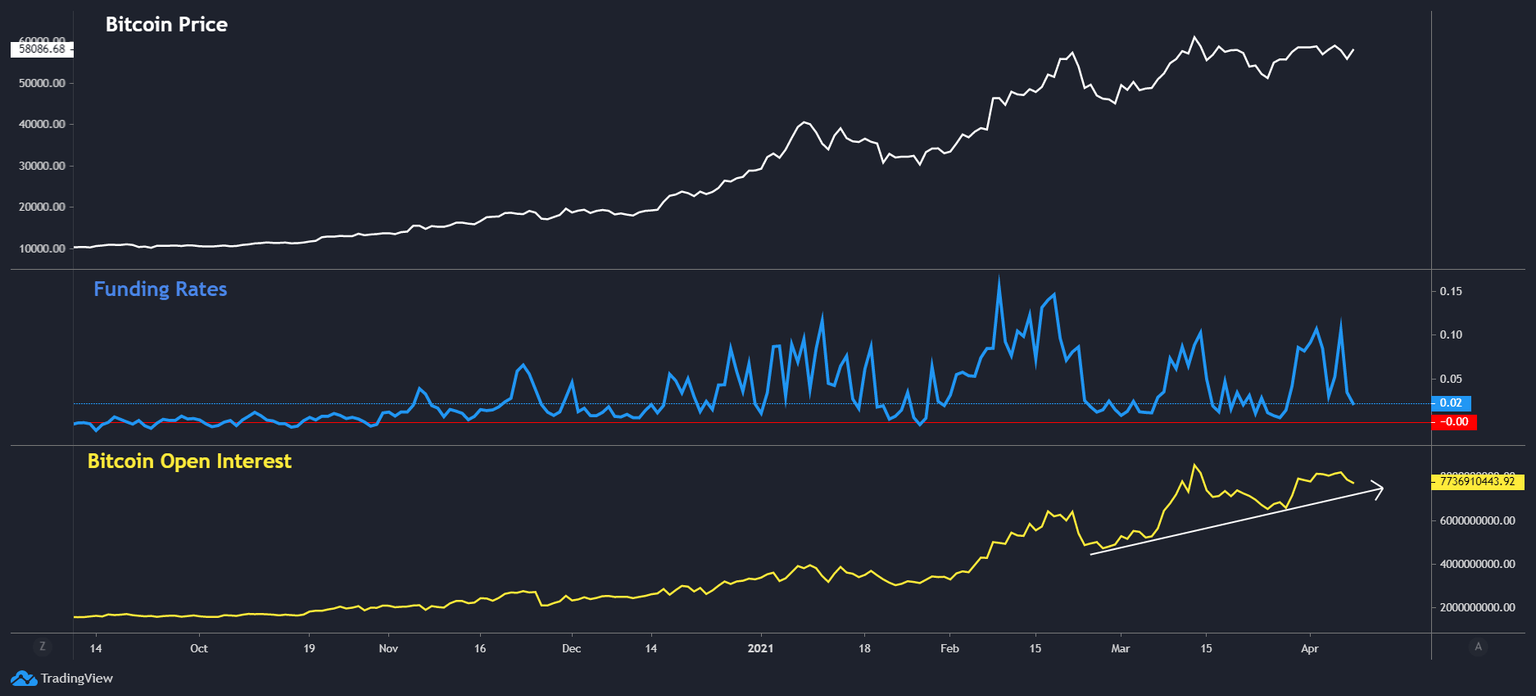1536x696 pixels.
Task: Click the Bitcoin Price pane title
Action: [x=166, y=24]
